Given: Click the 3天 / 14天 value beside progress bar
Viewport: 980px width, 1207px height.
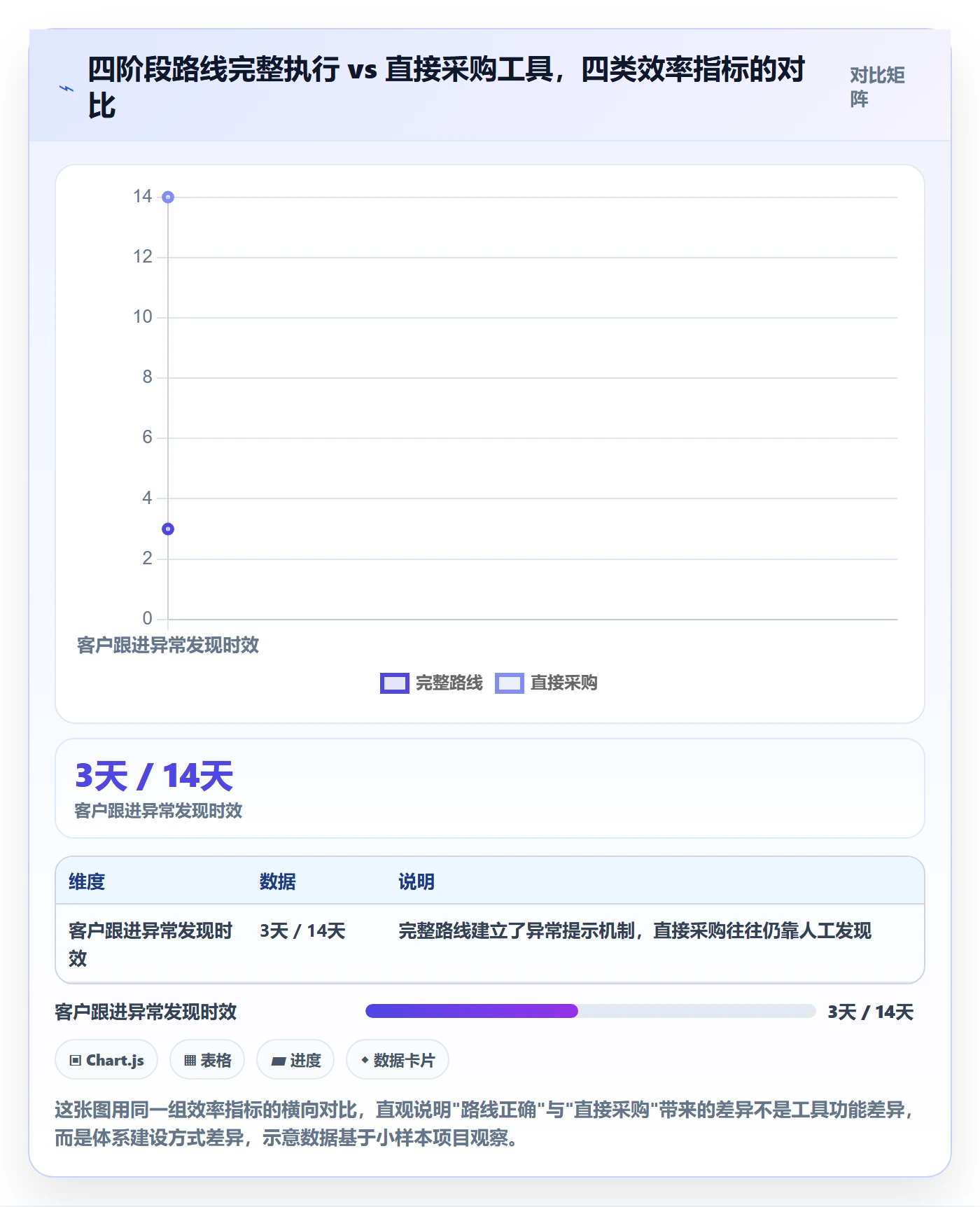Looking at the screenshot, I should [870, 1012].
